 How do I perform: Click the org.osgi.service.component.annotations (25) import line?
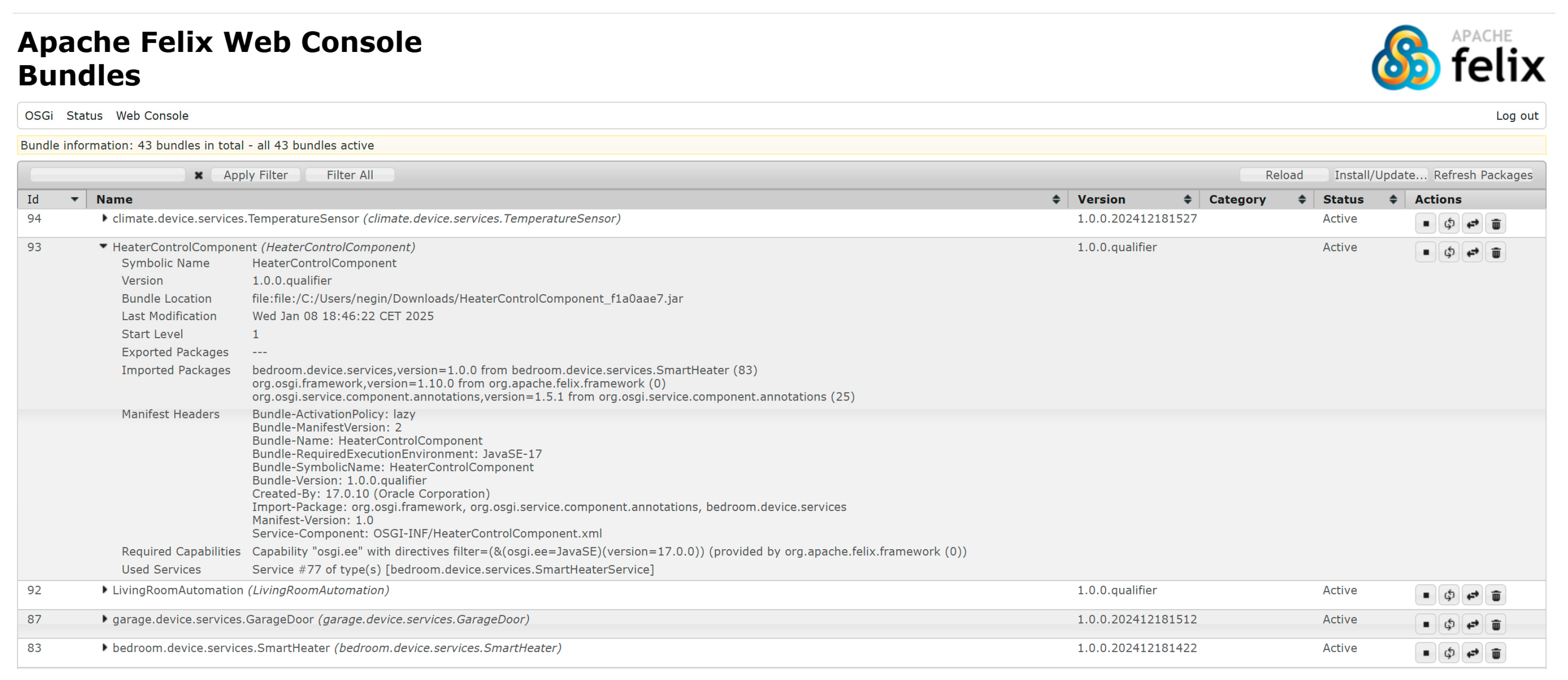coord(554,397)
